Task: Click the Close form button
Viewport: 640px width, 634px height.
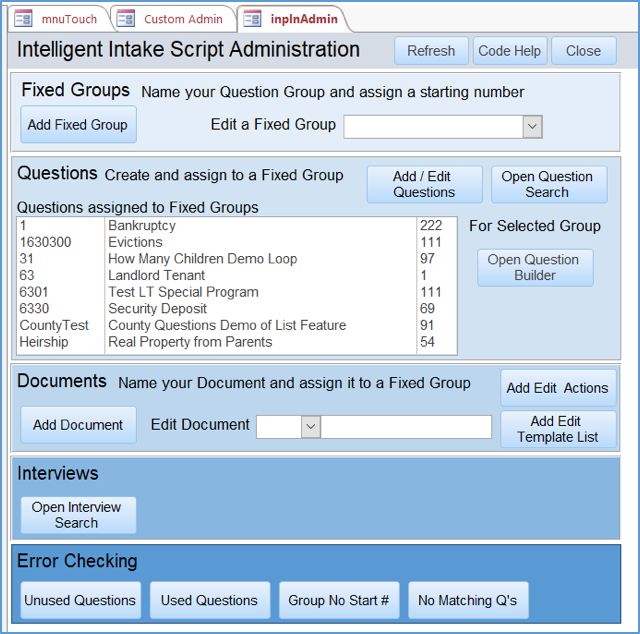Action: 583,51
